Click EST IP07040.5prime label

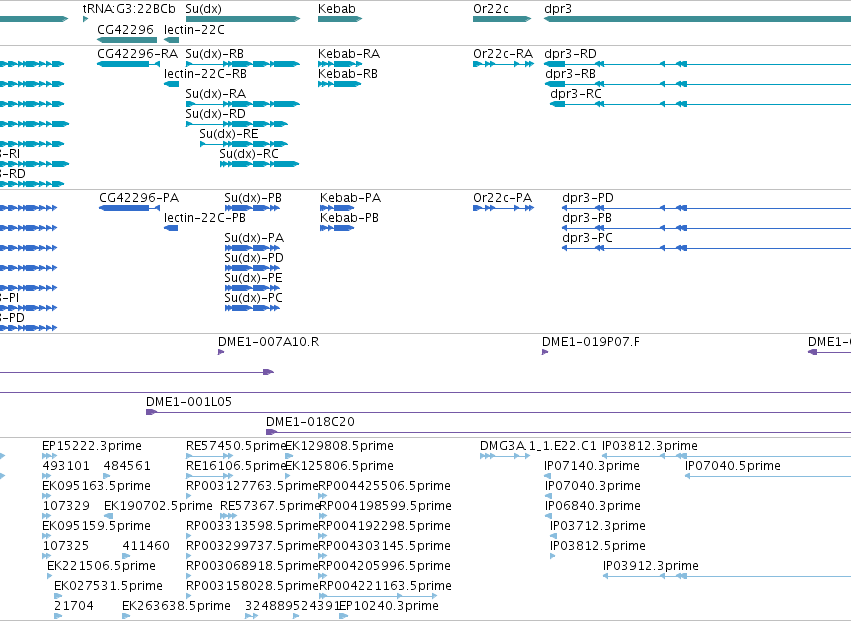point(733,466)
